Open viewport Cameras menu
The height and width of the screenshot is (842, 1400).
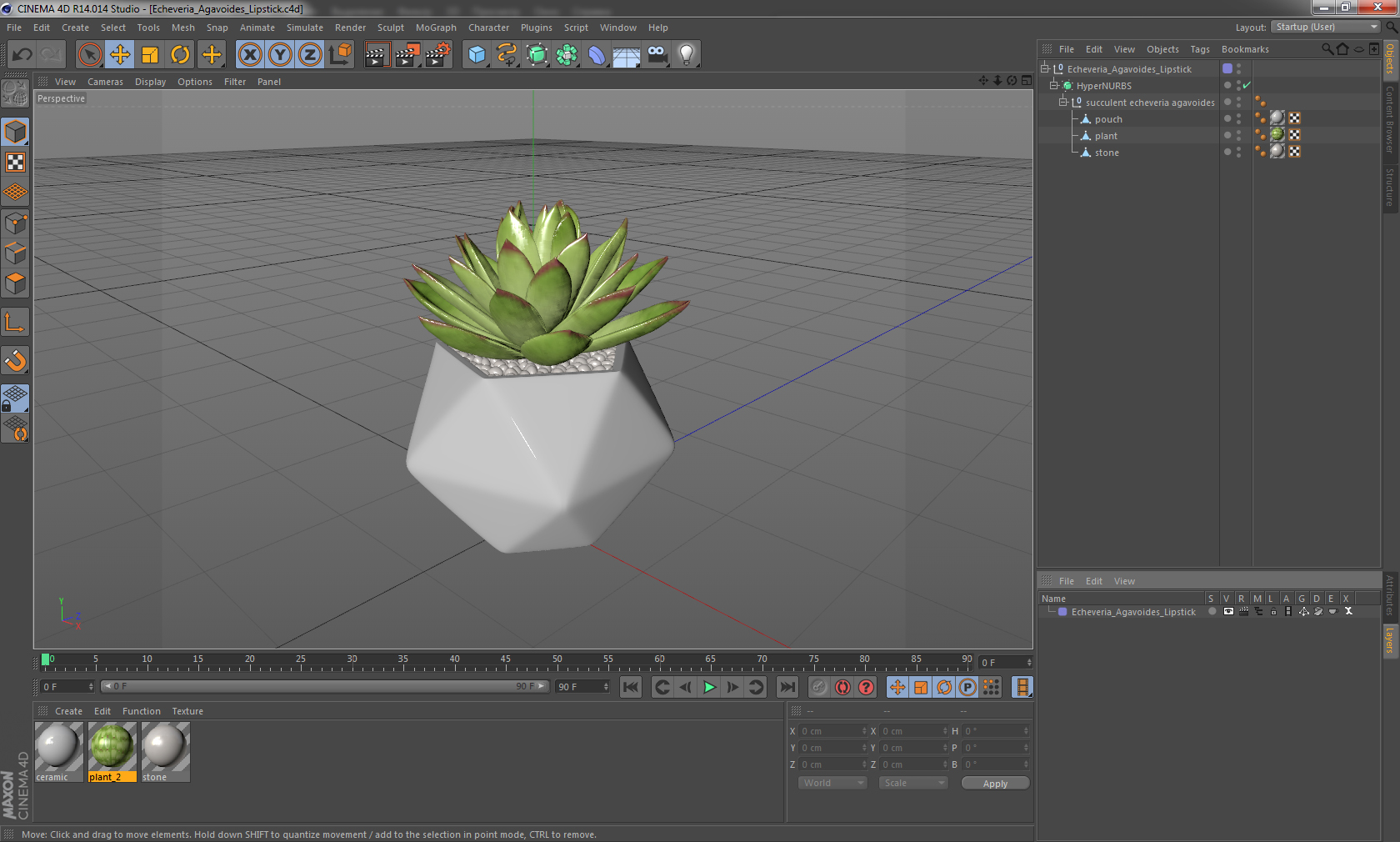pos(105,82)
